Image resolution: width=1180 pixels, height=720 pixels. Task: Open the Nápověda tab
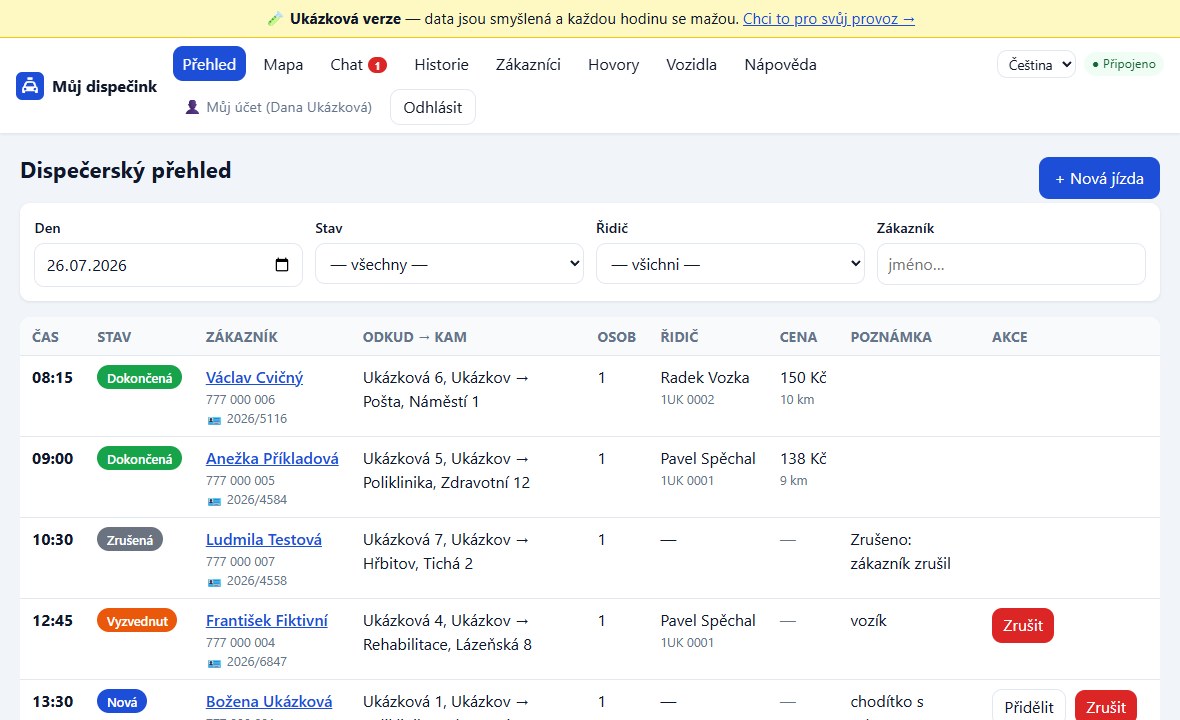(x=780, y=65)
